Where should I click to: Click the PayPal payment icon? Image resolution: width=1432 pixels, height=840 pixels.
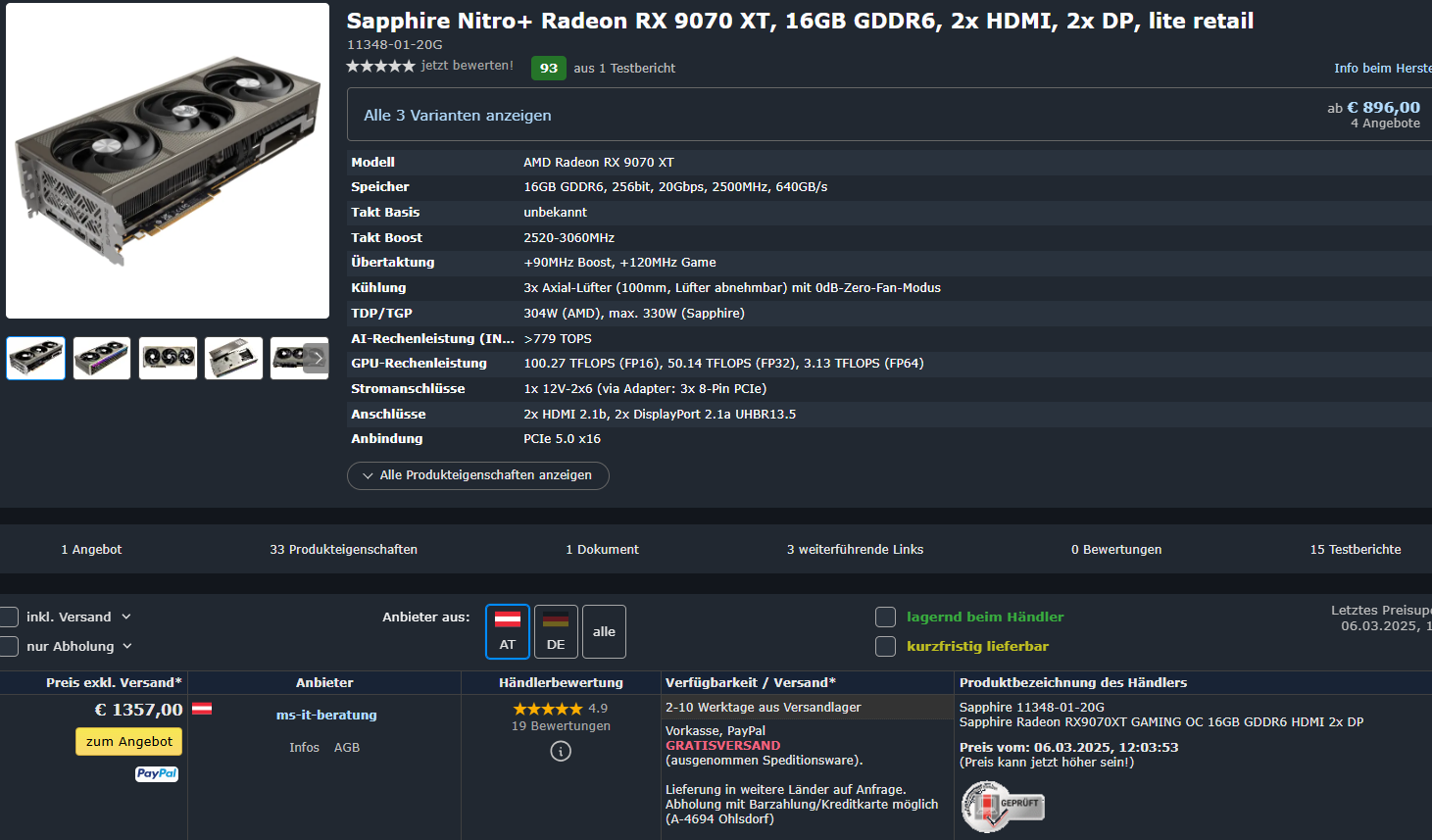157,774
